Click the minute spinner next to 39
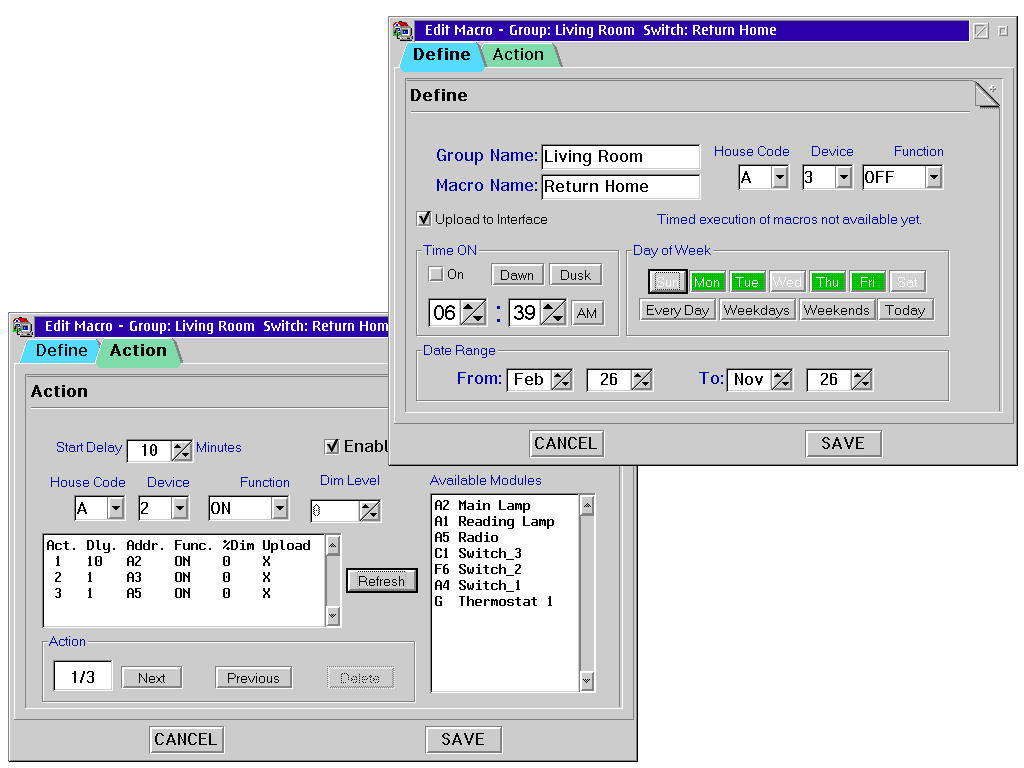1024x768 pixels. 553,312
